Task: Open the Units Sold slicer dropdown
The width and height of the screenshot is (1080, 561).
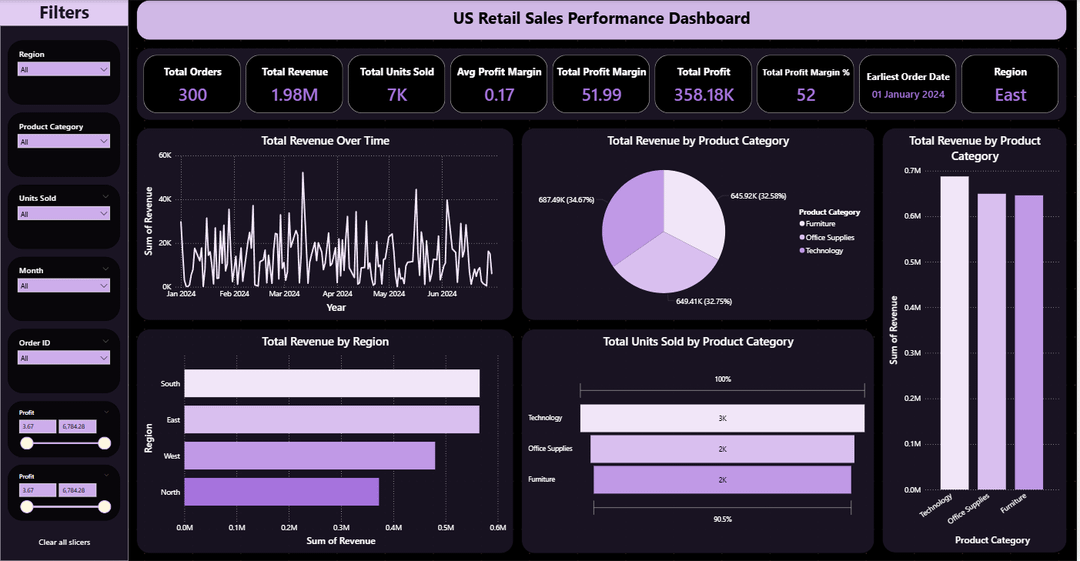Action: click(63, 214)
